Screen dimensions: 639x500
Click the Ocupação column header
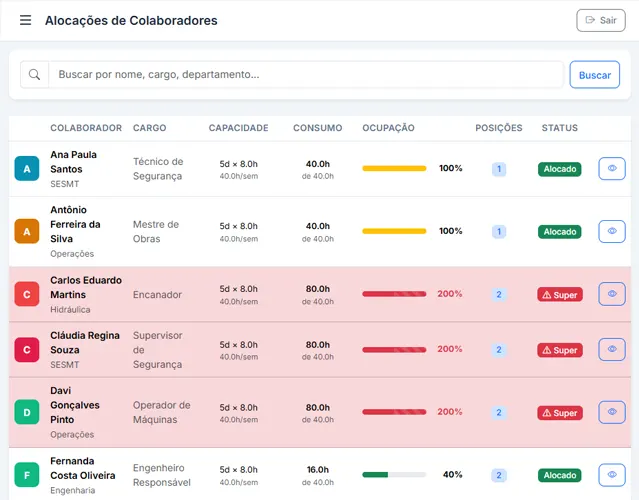(388, 128)
